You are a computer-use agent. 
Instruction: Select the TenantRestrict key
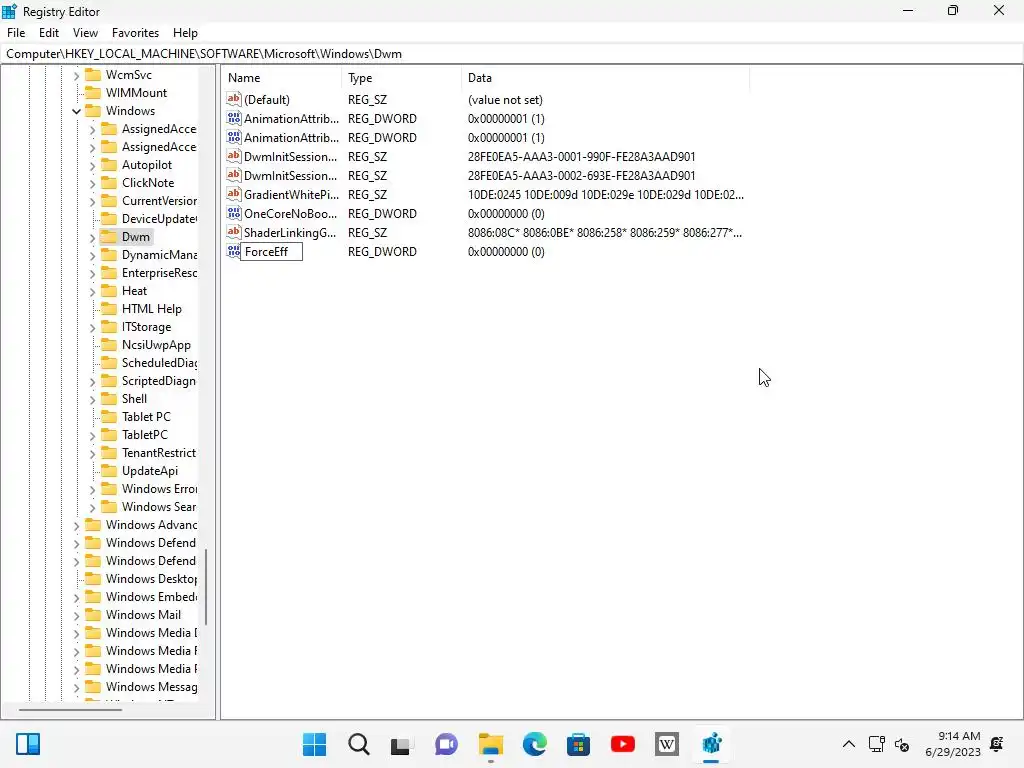coord(159,453)
